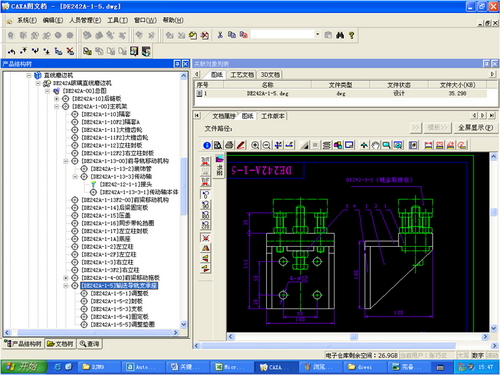Expand the DE242A-10 tree node

pos(57,99)
